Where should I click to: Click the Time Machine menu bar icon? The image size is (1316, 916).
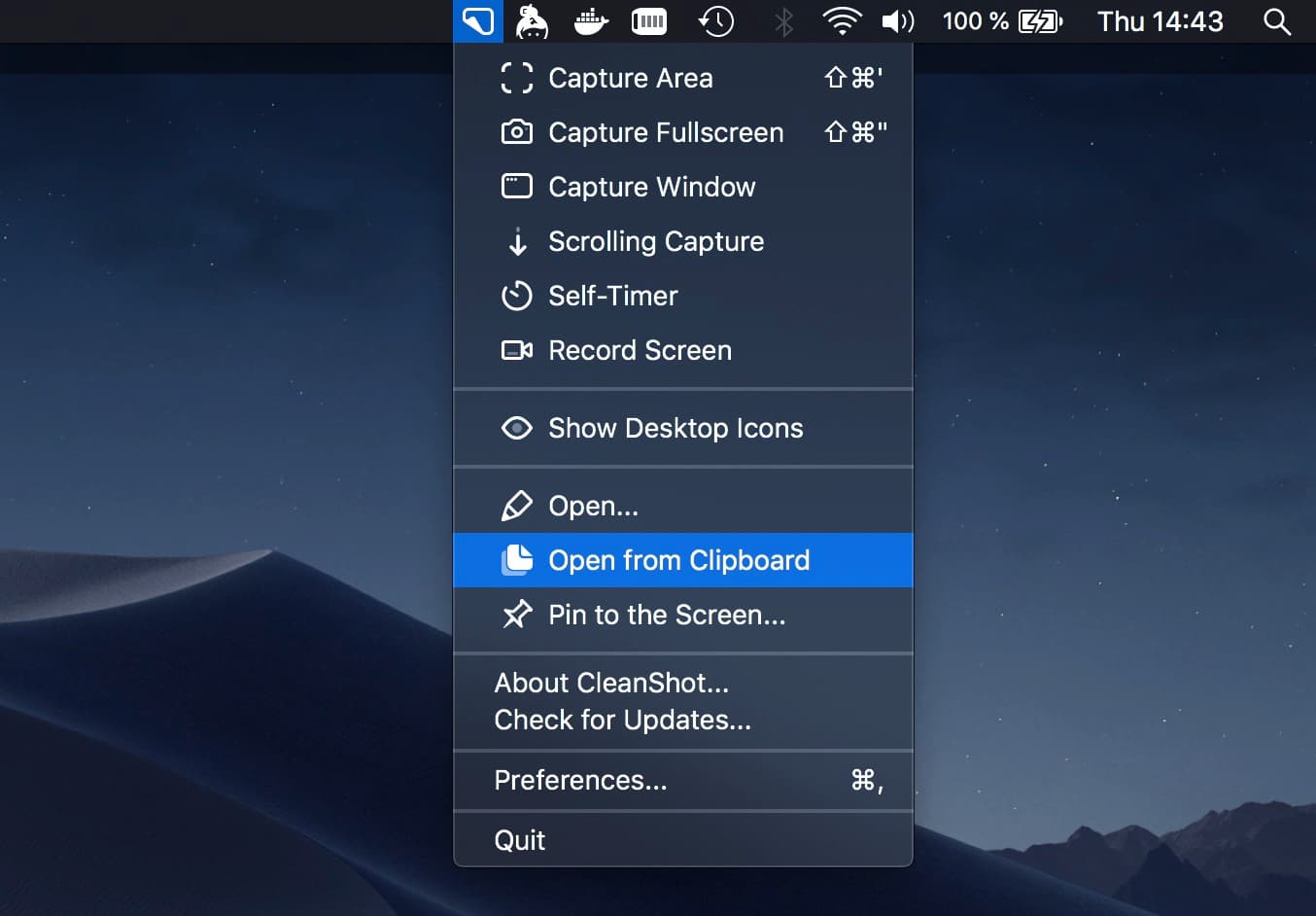(716, 20)
